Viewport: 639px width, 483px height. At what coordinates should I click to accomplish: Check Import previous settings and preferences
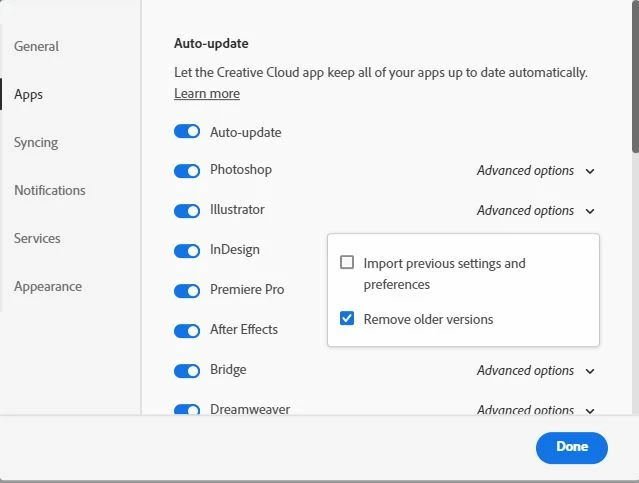pyautogui.click(x=347, y=262)
